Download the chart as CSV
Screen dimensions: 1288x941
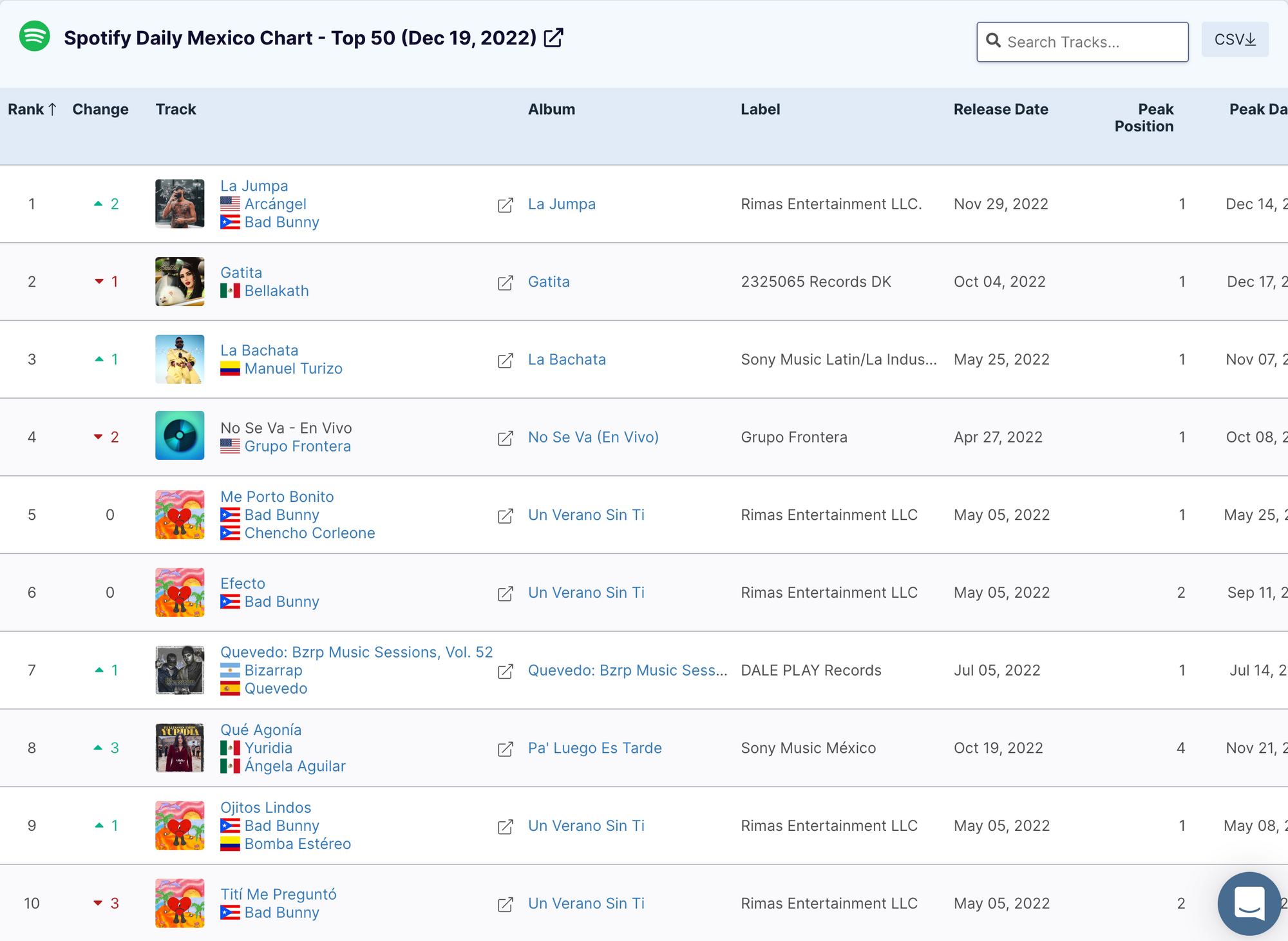[x=1235, y=40]
